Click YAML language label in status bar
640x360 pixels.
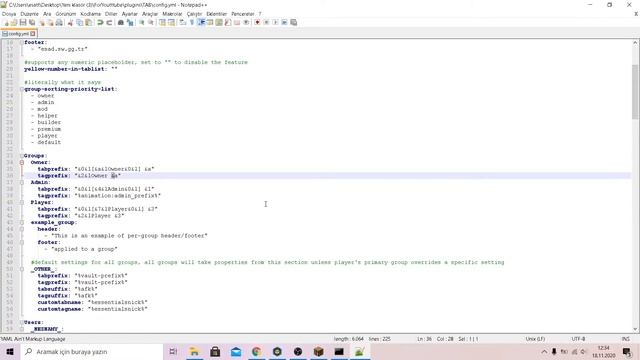click(33, 339)
